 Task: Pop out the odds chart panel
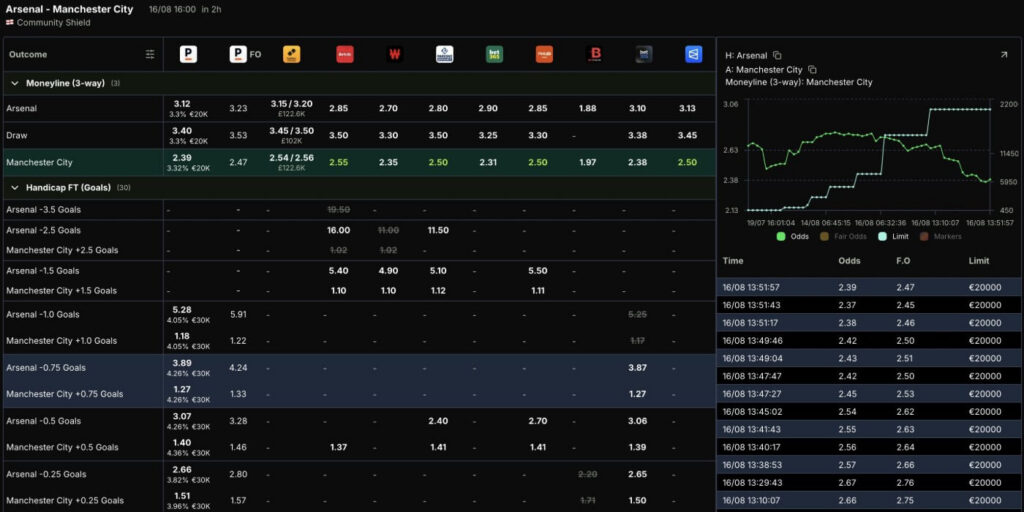(x=1004, y=55)
